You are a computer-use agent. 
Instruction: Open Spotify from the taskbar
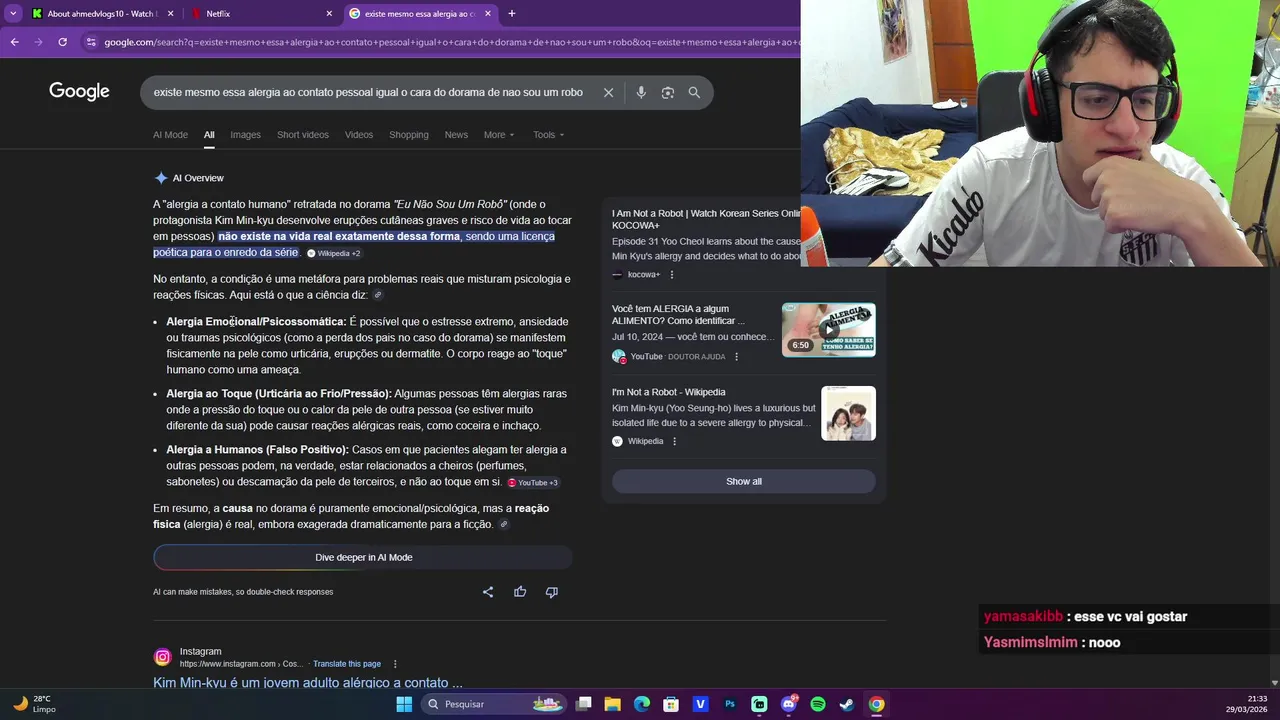point(818,704)
